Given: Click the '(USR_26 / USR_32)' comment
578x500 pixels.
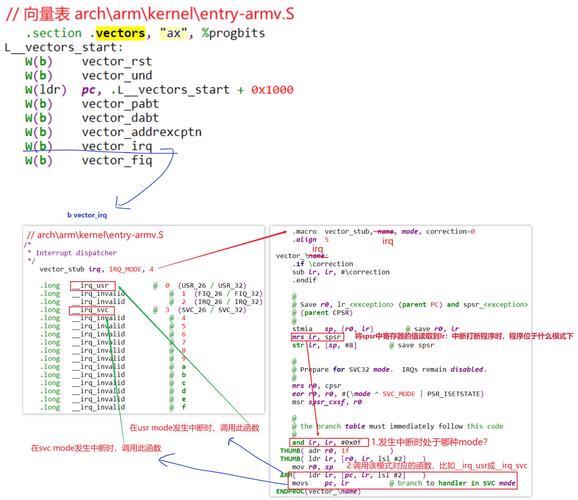Looking at the screenshot, I should (x=212, y=286).
